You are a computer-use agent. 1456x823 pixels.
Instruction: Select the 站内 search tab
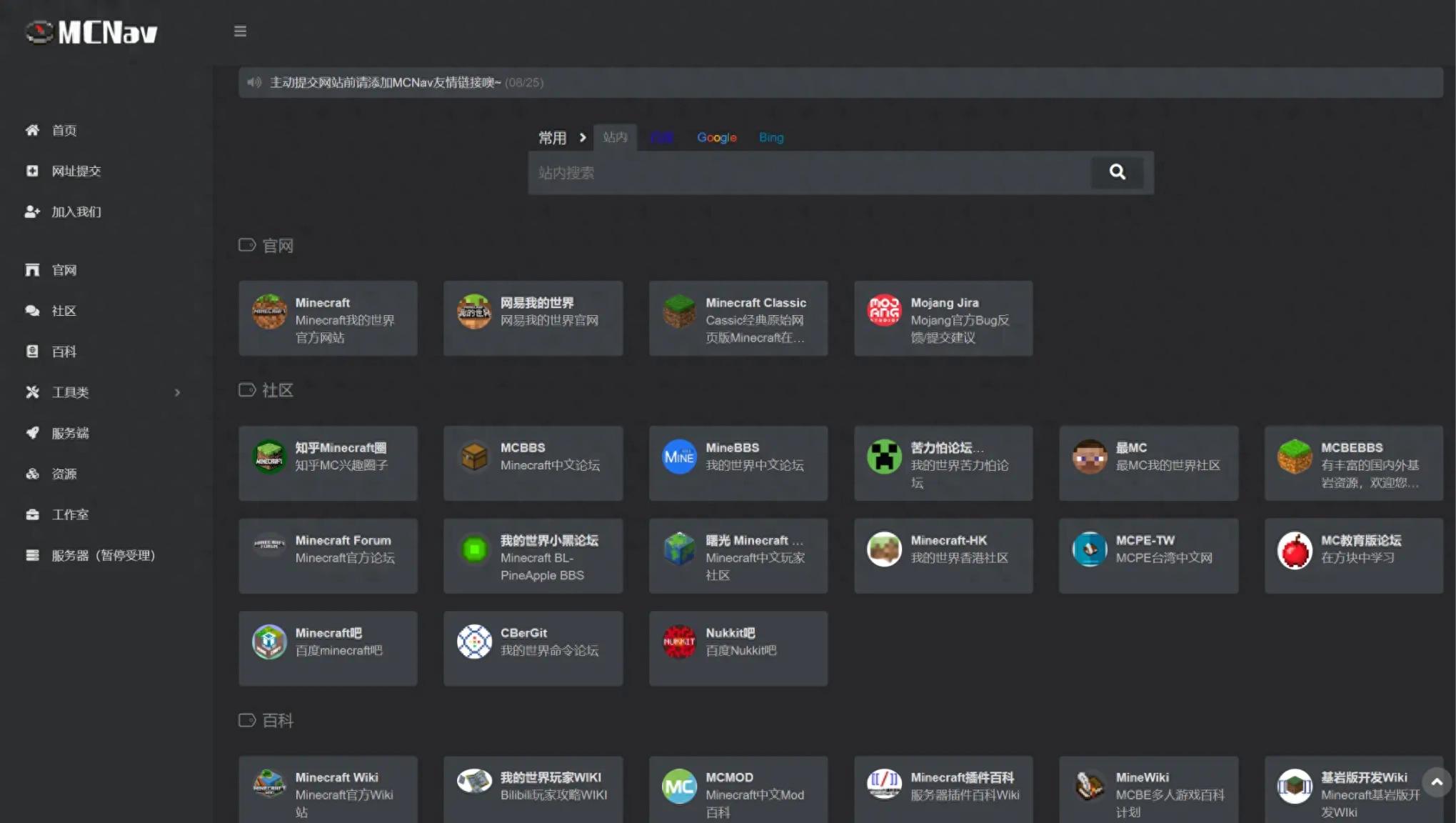pyautogui.click(x=614, y=137)
